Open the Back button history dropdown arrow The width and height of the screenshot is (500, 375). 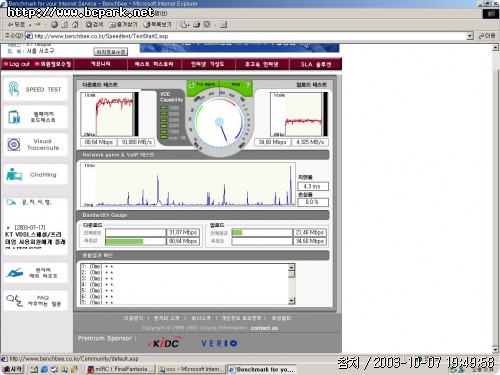coord(30,25)
